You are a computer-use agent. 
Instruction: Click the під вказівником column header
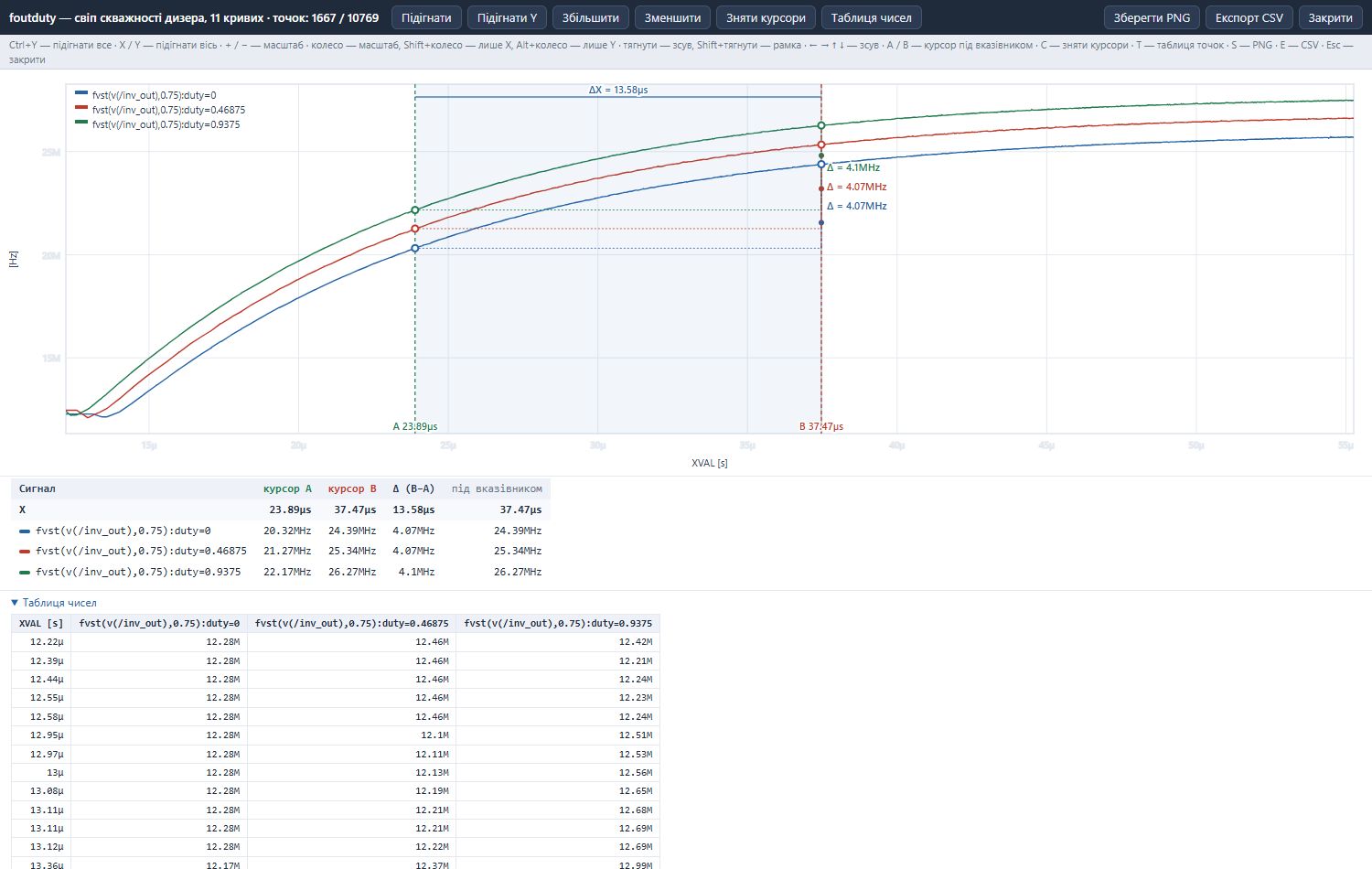497,488
